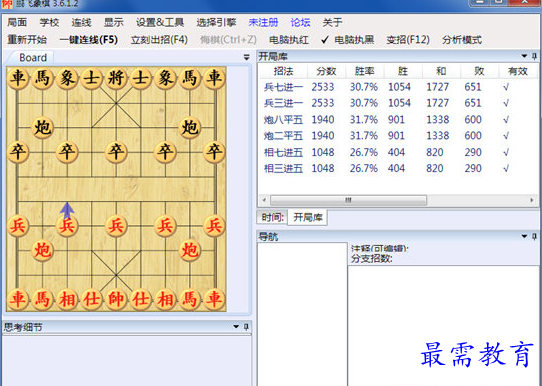This screenshot has width=542, height=386.
Task: Toggle 电脑执红 computer plays red
Action: click(289, 40)
